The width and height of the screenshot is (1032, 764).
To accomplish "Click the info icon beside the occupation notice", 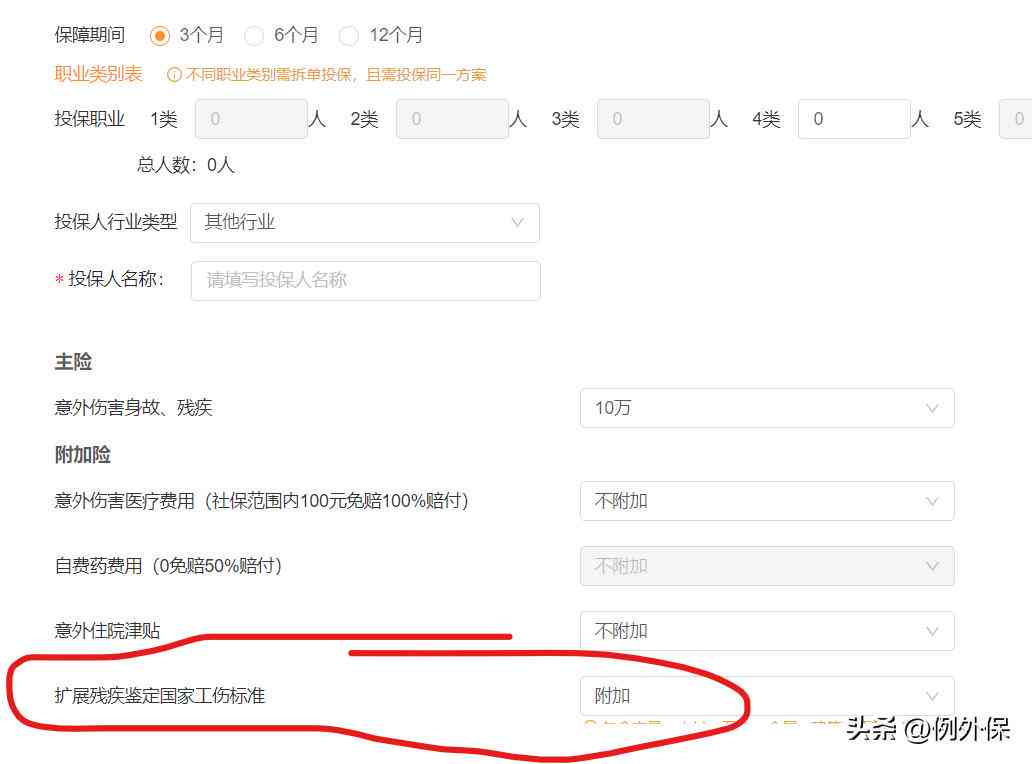I will tap(174, 75).
